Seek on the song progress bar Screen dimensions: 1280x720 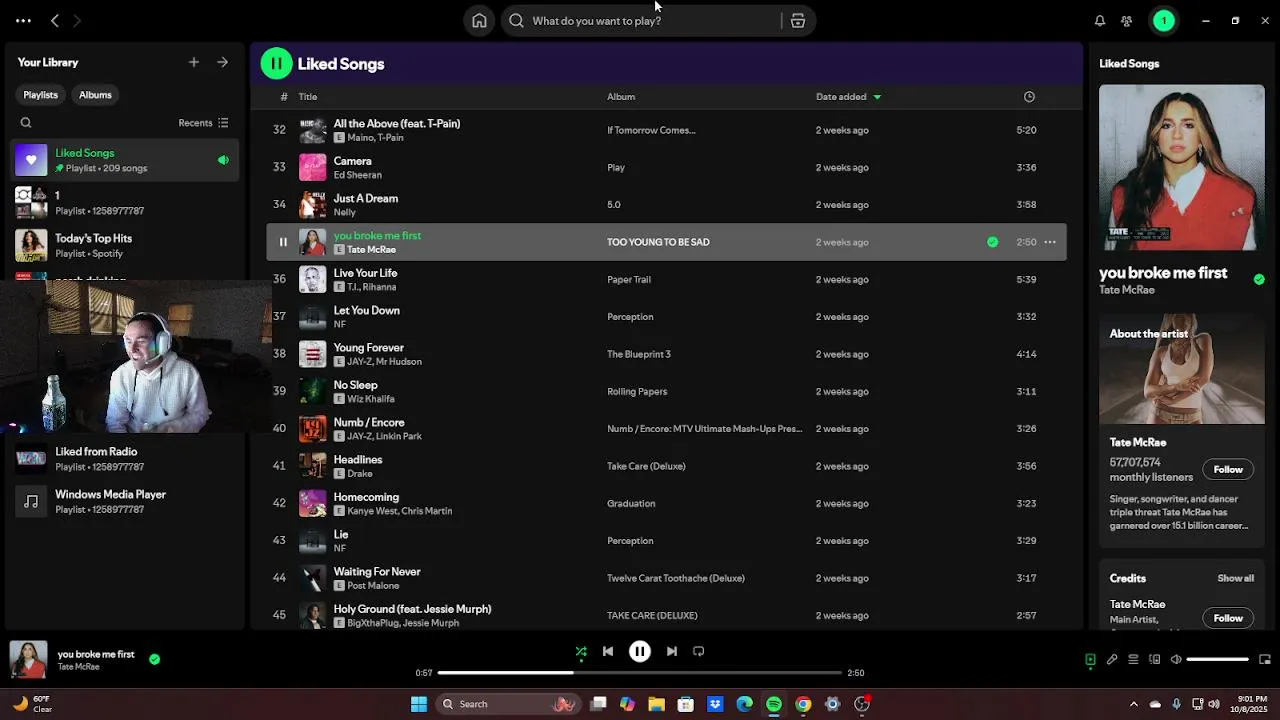click(640, 673)
